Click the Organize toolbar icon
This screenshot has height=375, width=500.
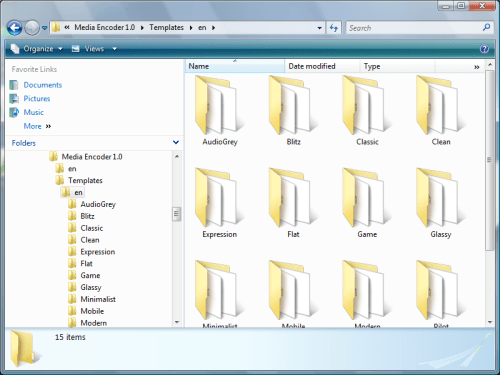pos(15,49)
